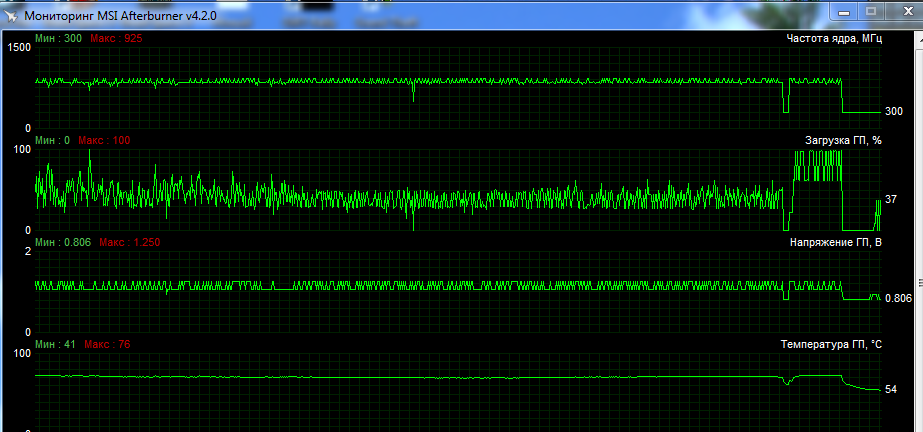Click 'Макс : 925' in the core clock graph
The image size is (923, 432).
(116, 38)
